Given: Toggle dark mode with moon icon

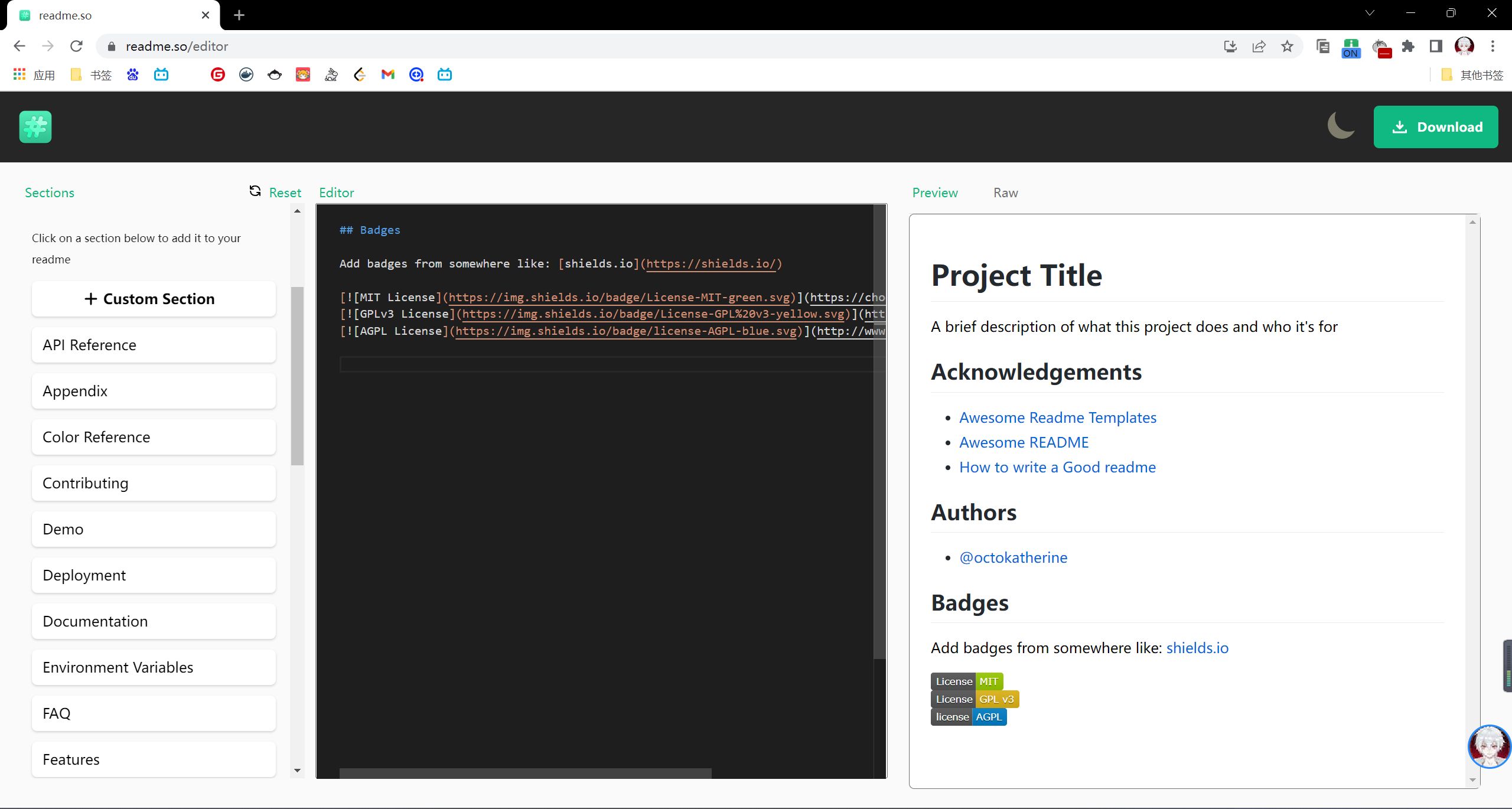Looking at the screenshot, I should coord(1340,126).
